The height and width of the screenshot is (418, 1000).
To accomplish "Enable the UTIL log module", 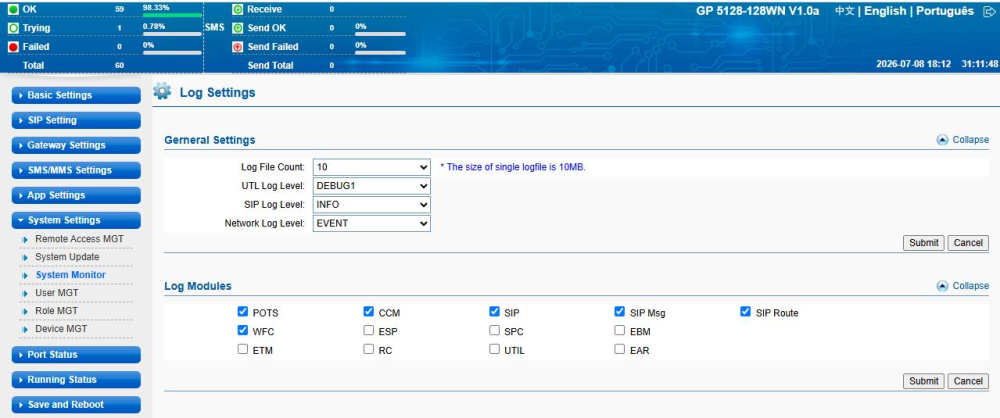I will coord(494,349).
